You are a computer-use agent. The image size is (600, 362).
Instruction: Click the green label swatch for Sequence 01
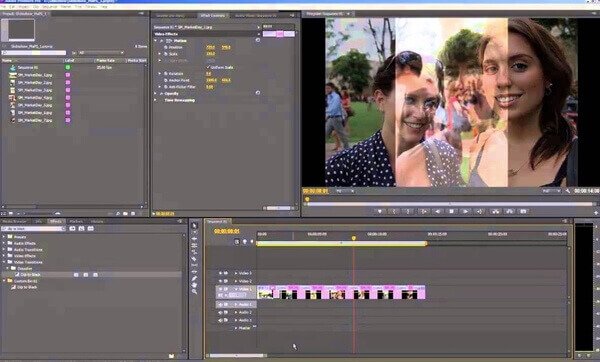pyautogui.click(x=68, y=67)
